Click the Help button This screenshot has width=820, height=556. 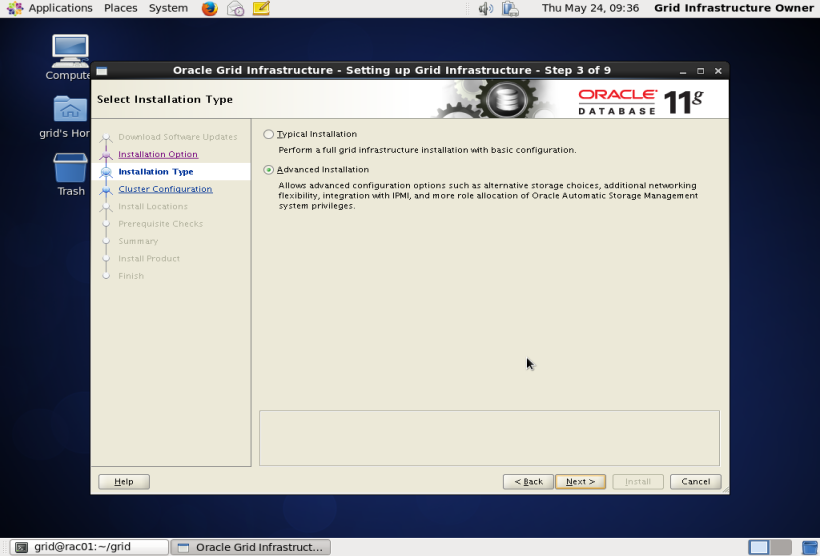[x=124, y=482]
